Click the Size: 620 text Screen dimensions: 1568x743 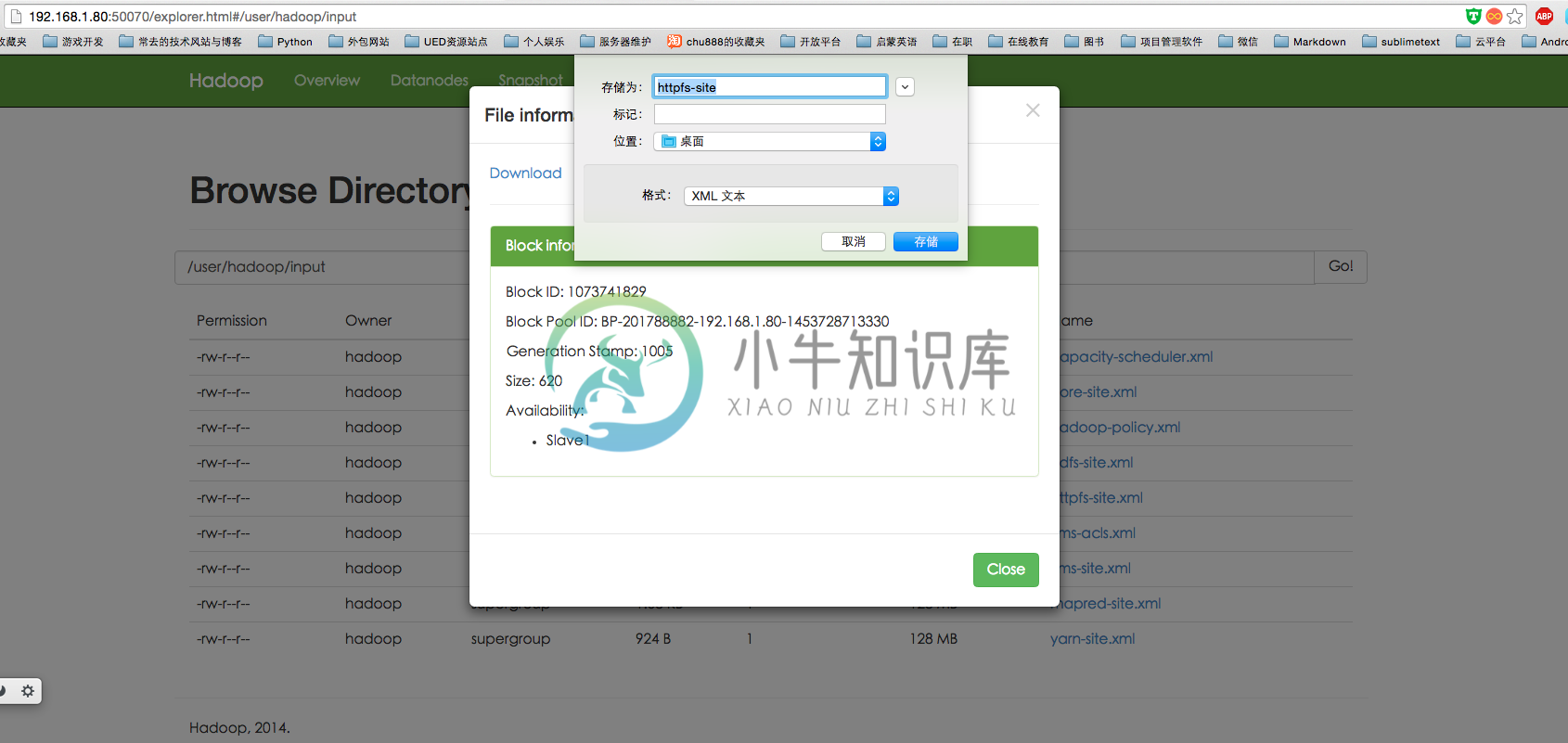(x=533, y=381)
